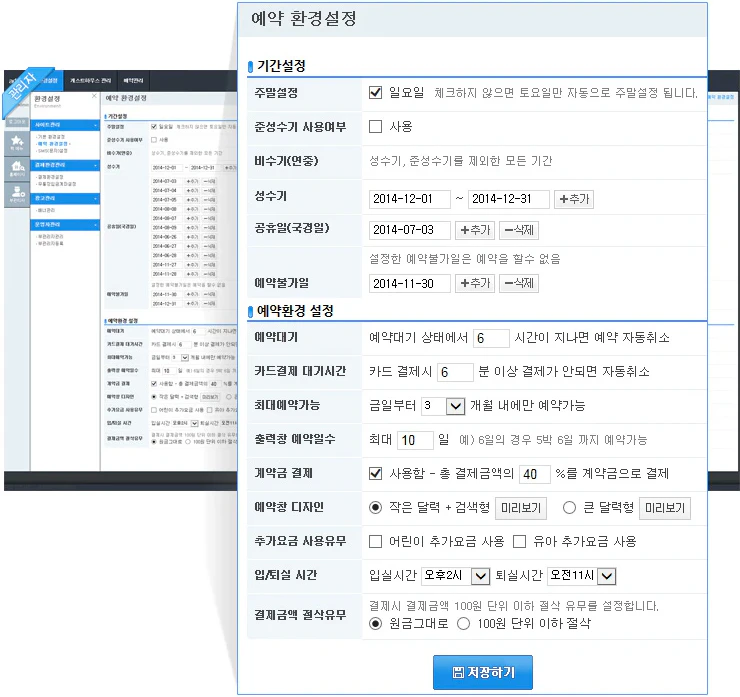Click the 공휴일 date field 2014-07-03

coord(410,230)
